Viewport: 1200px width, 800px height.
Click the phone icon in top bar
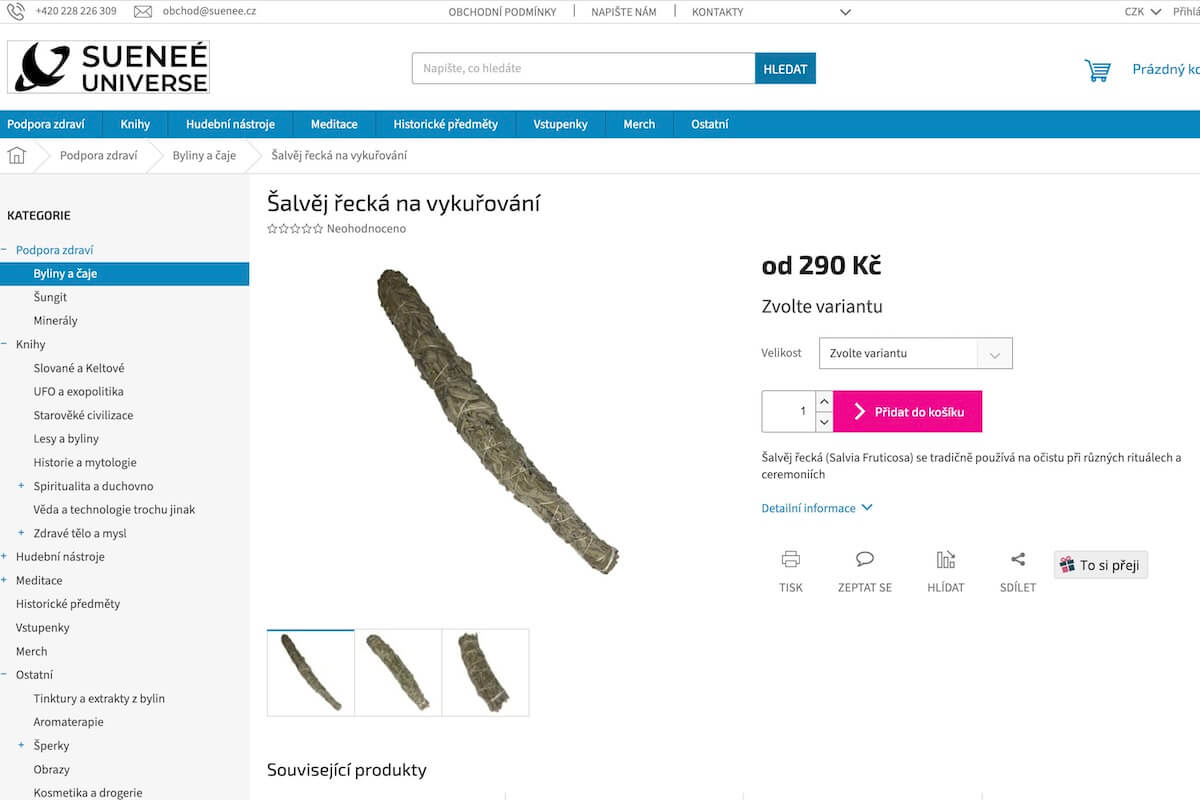[16, 12]
